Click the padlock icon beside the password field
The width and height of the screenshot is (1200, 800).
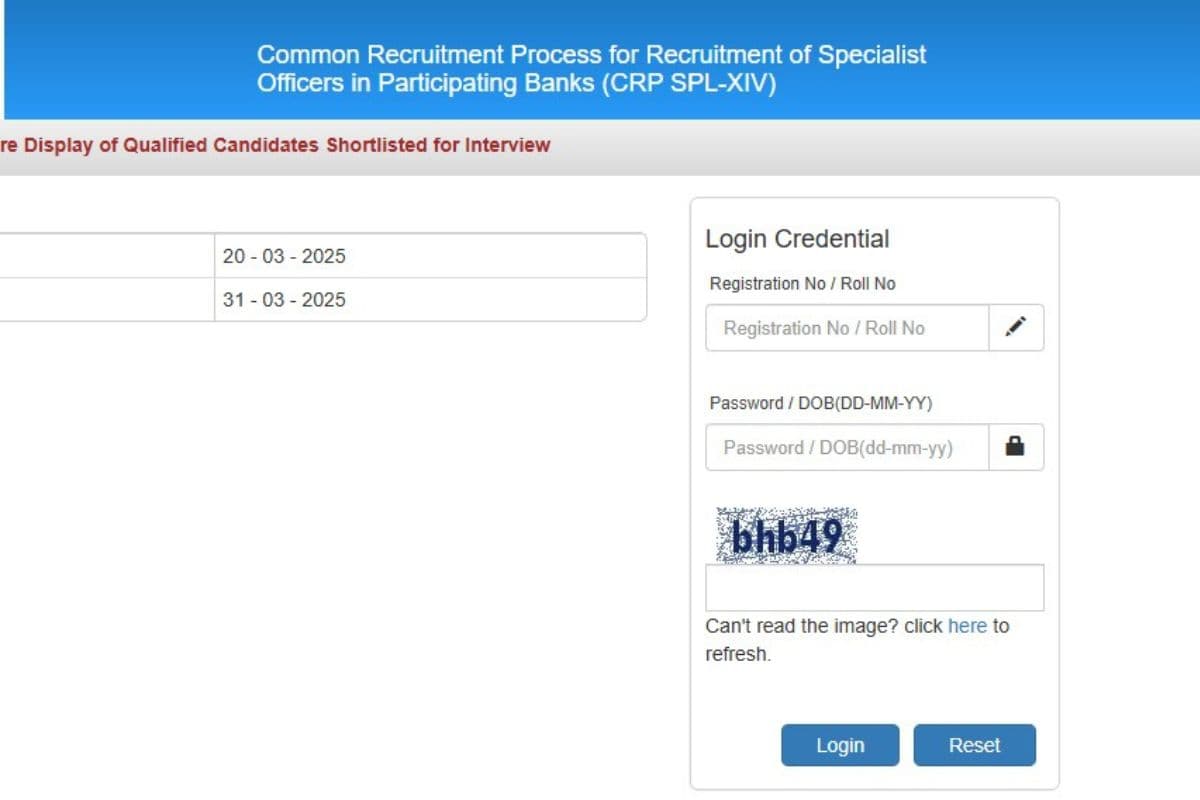[1016, 447]
